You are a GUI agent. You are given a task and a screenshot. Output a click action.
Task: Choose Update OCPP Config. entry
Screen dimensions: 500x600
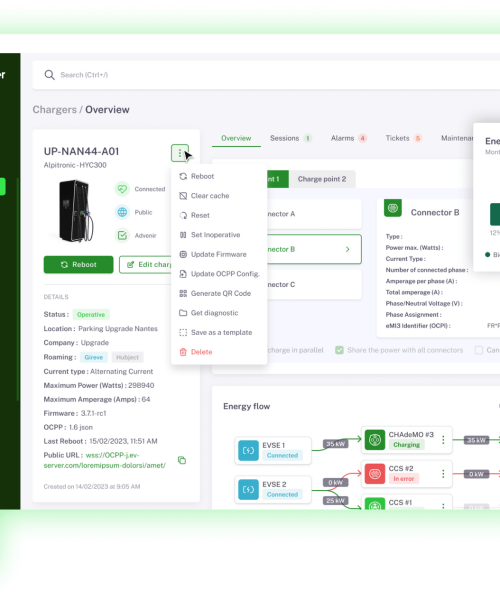click(219, 274)
